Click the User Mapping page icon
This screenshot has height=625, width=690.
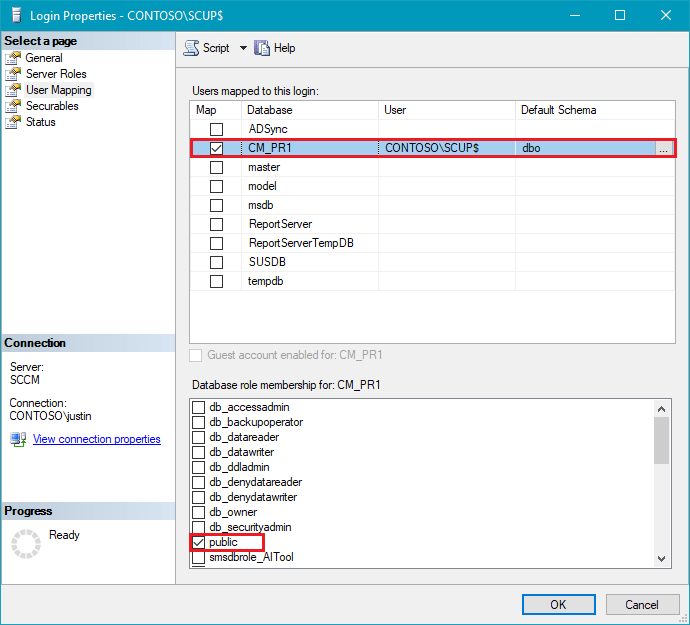13,90
